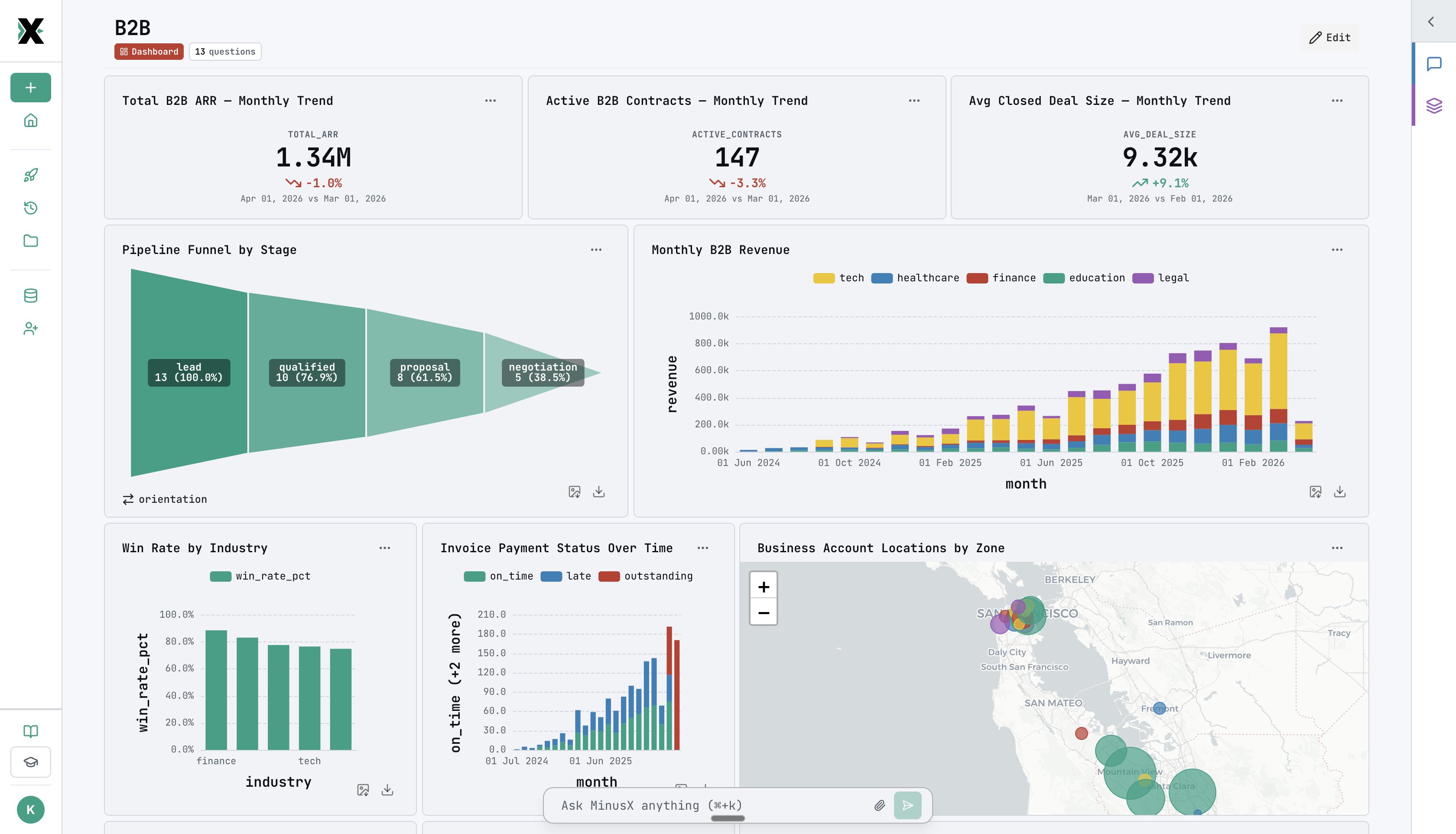Open Win Rate by Industry options menu
Viewport: 1456px width, 834px height.
(x=384, y=548)
